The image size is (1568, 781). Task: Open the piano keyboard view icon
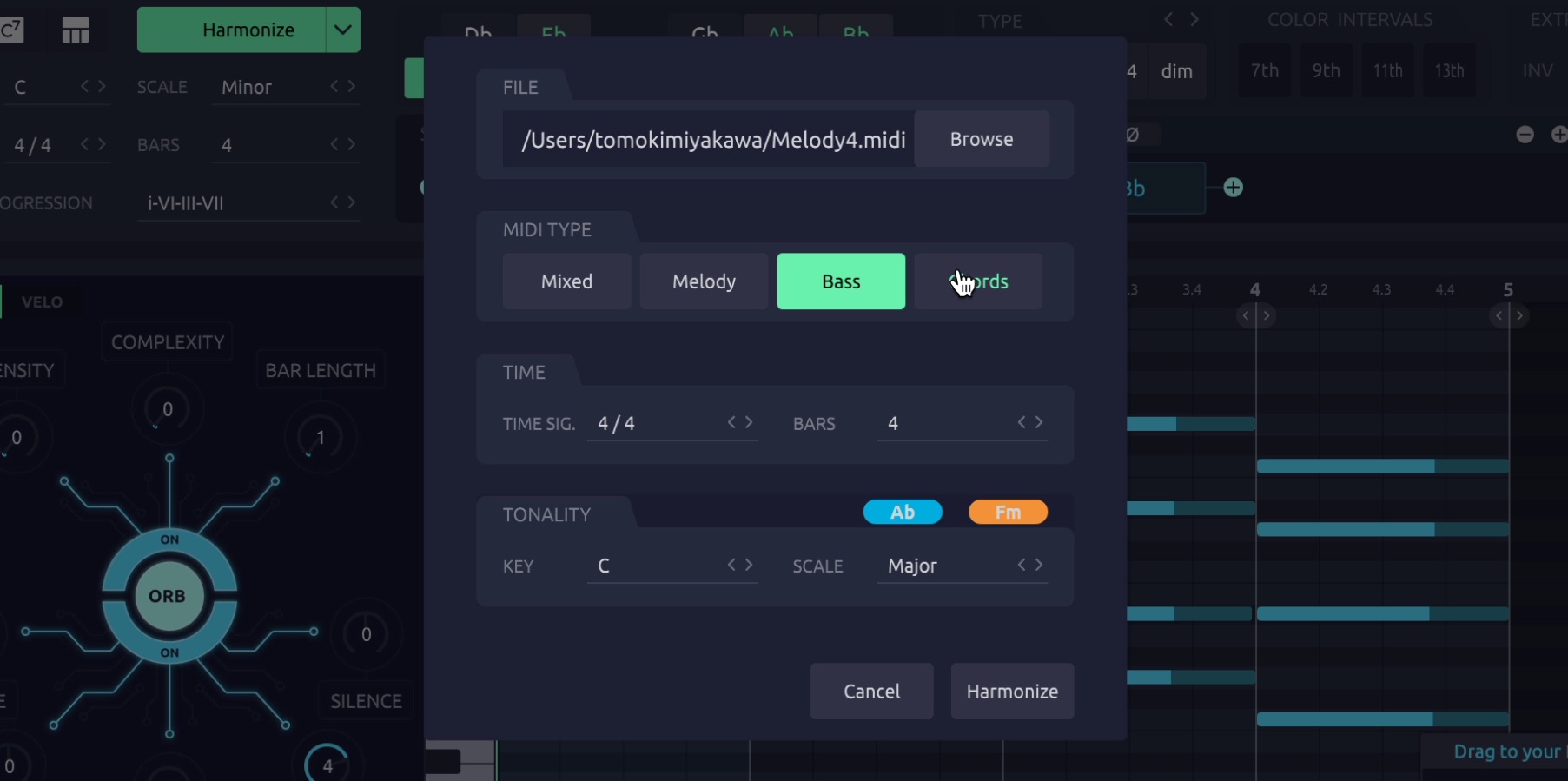click(76, 30)
